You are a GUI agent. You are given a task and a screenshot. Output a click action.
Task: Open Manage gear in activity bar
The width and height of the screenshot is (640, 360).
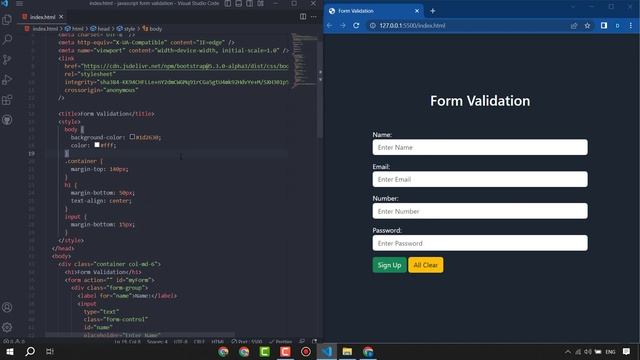click(x=7, y=327)
